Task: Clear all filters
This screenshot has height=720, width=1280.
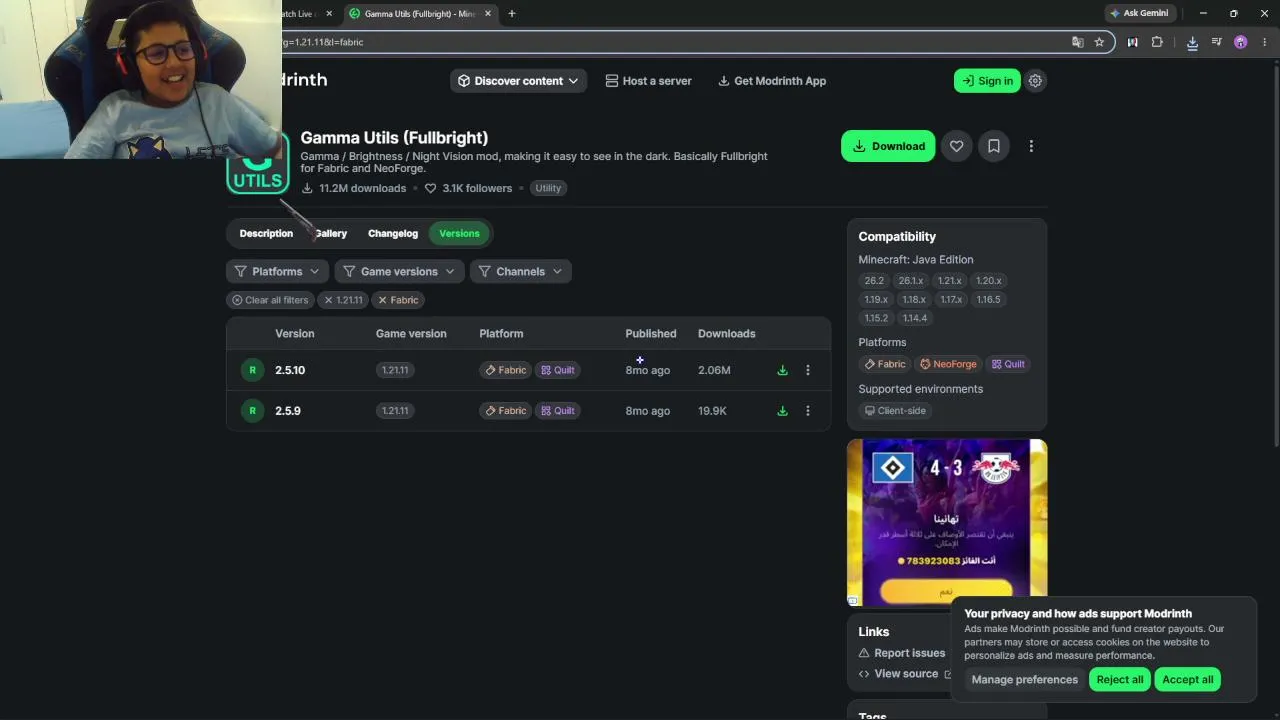Action: (x=270, y=300)
